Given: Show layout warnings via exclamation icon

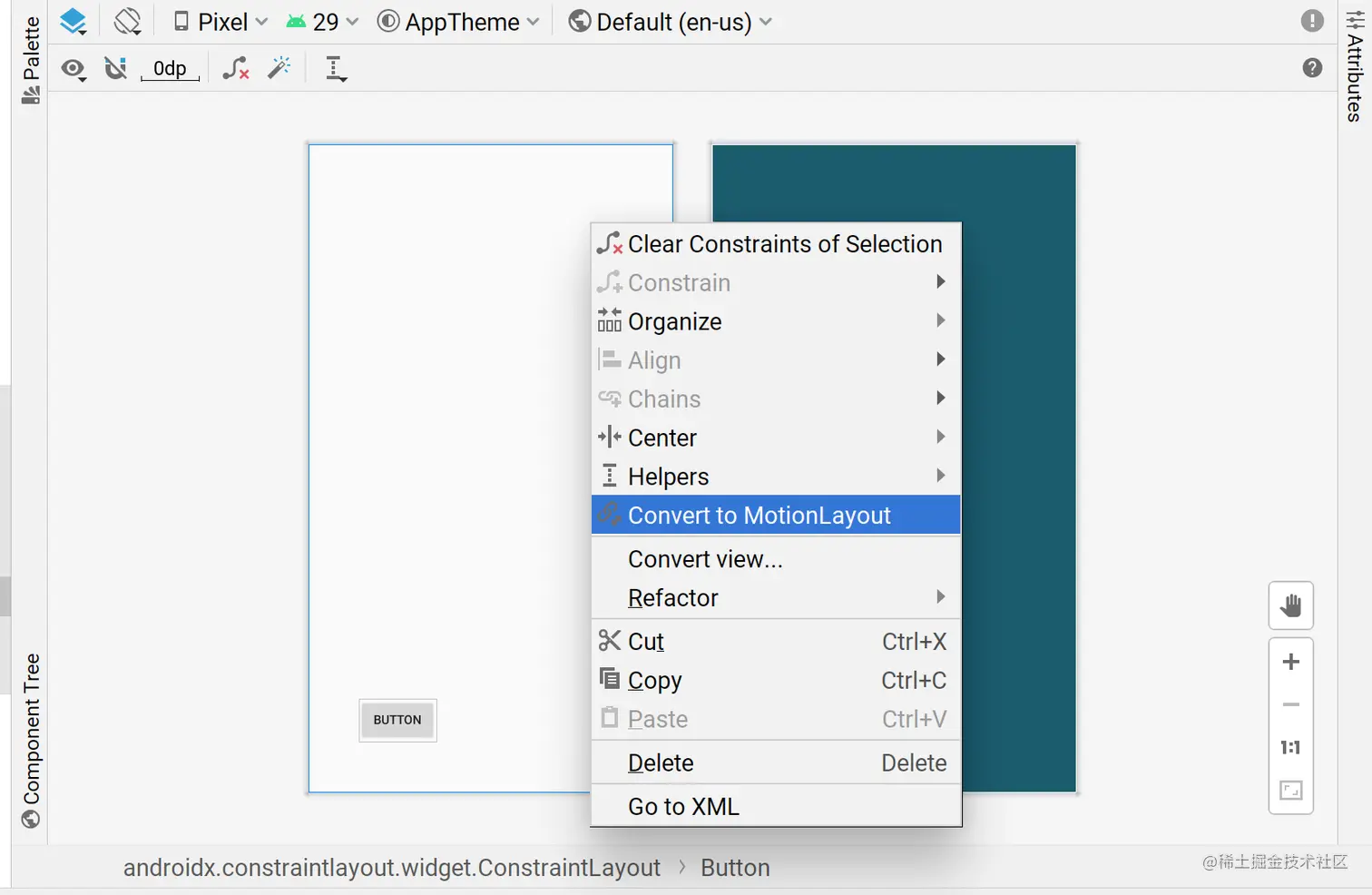Looking at the screenshot, I should (1312, 20).
